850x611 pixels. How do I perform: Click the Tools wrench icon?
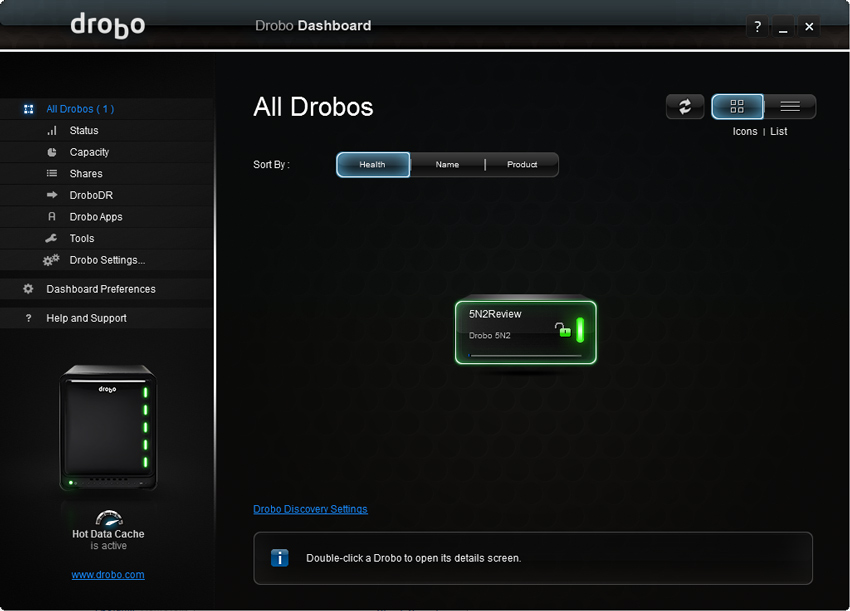click(51, 238)
